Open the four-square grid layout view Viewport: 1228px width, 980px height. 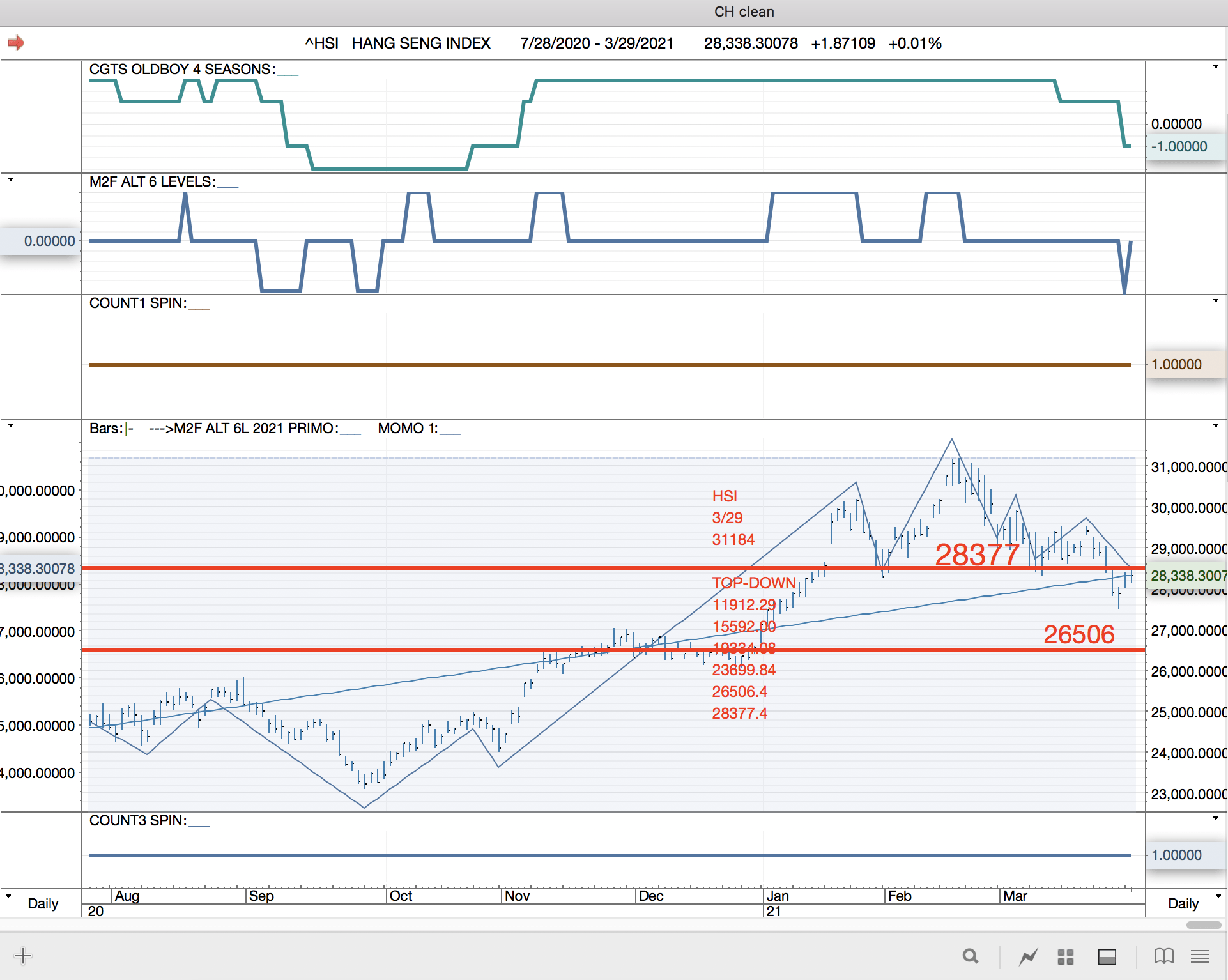pyautogui.click(x=1066, y=956)
